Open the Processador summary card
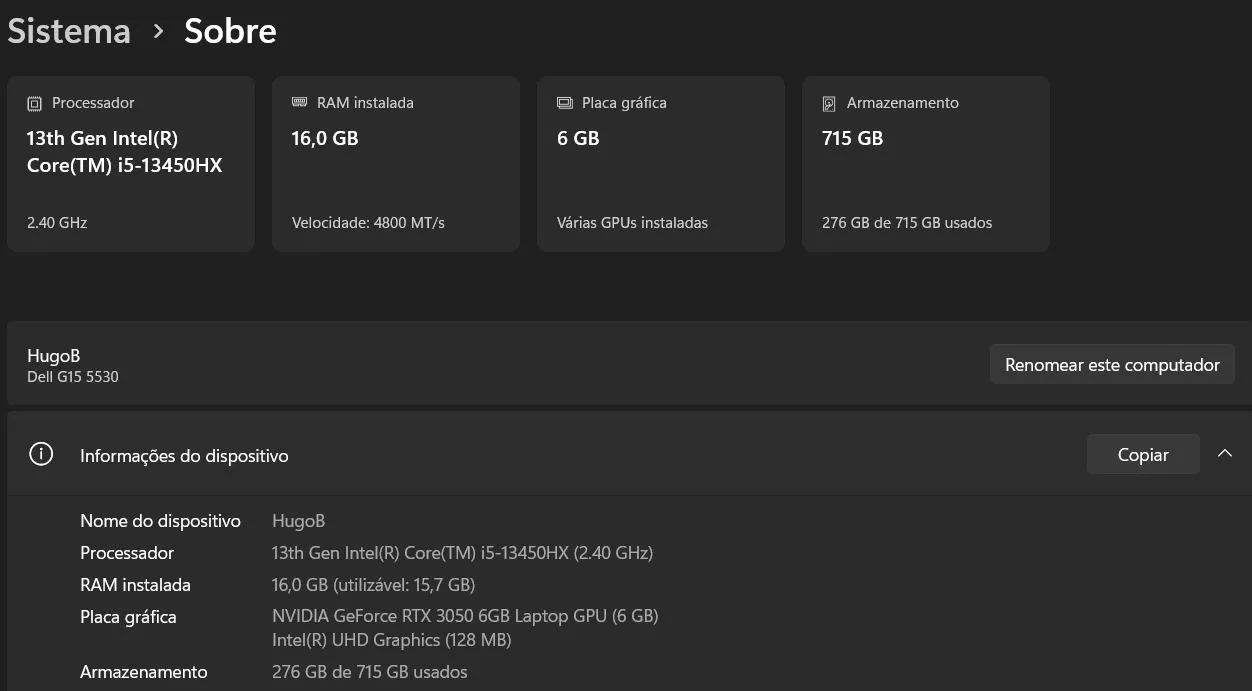The image size is (1252, 691). pyautogui.click(x=131, y=164)
